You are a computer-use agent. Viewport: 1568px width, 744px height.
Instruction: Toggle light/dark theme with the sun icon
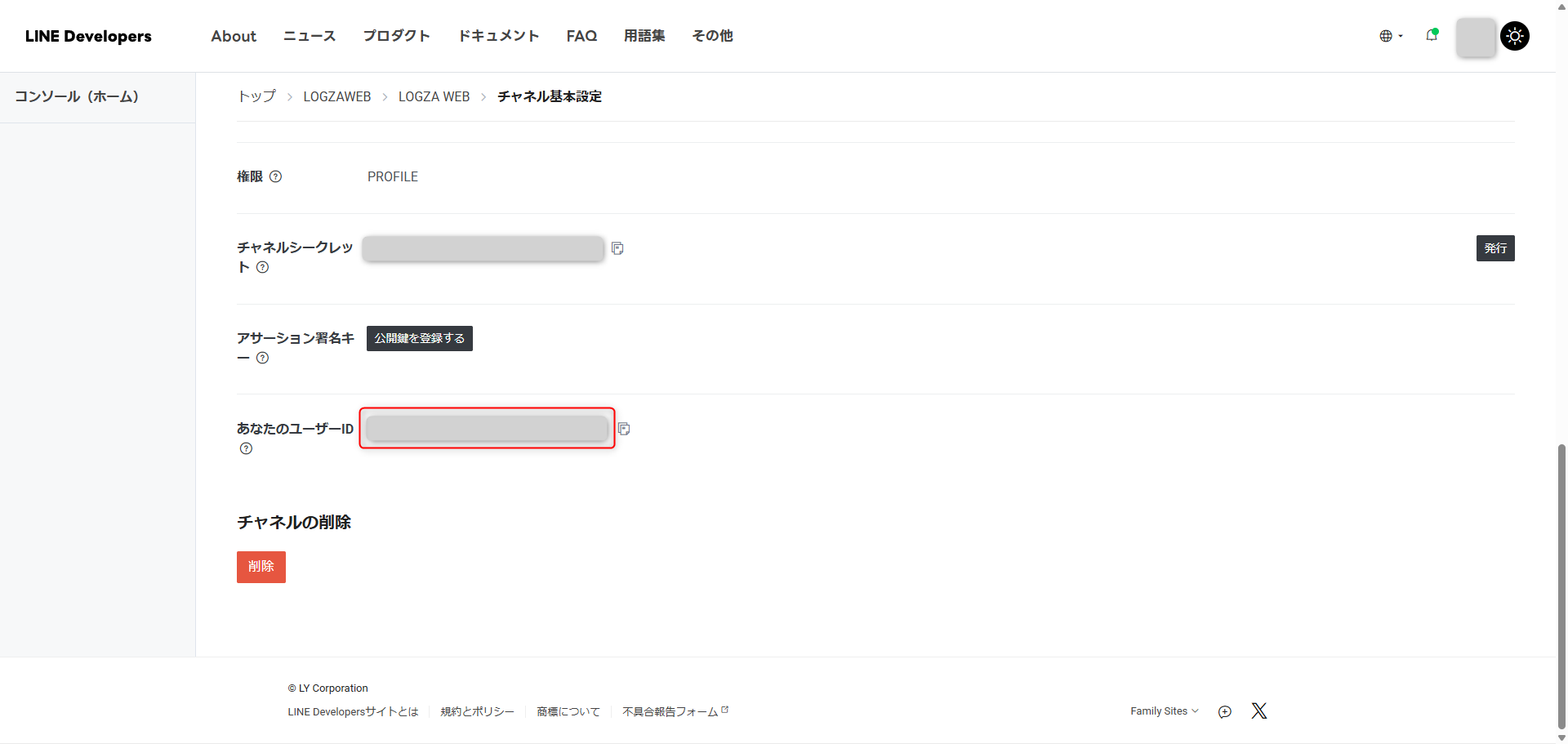click(x=1515, y=36)
